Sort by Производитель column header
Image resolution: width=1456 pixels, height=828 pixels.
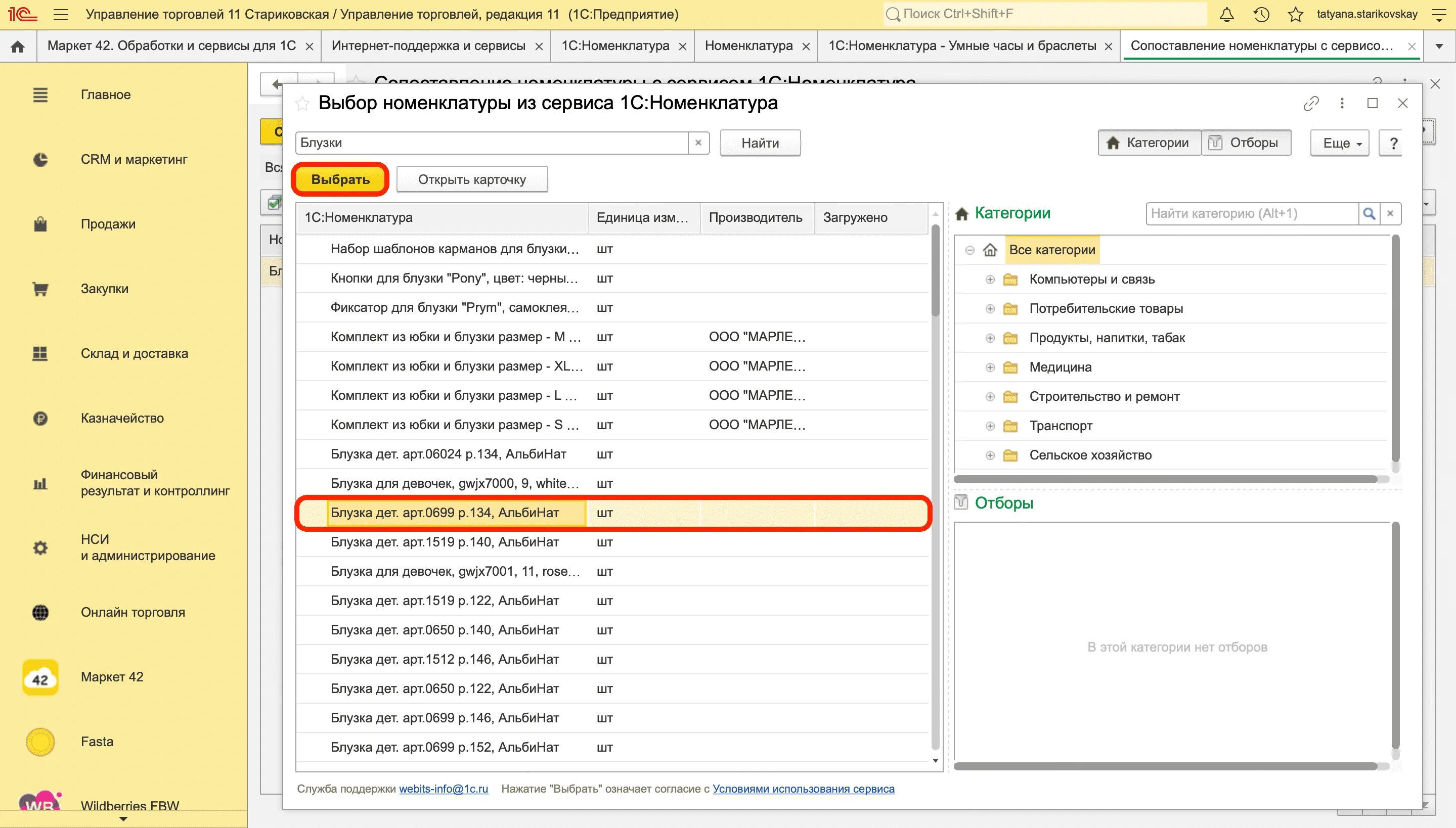[x=757, y=218]
